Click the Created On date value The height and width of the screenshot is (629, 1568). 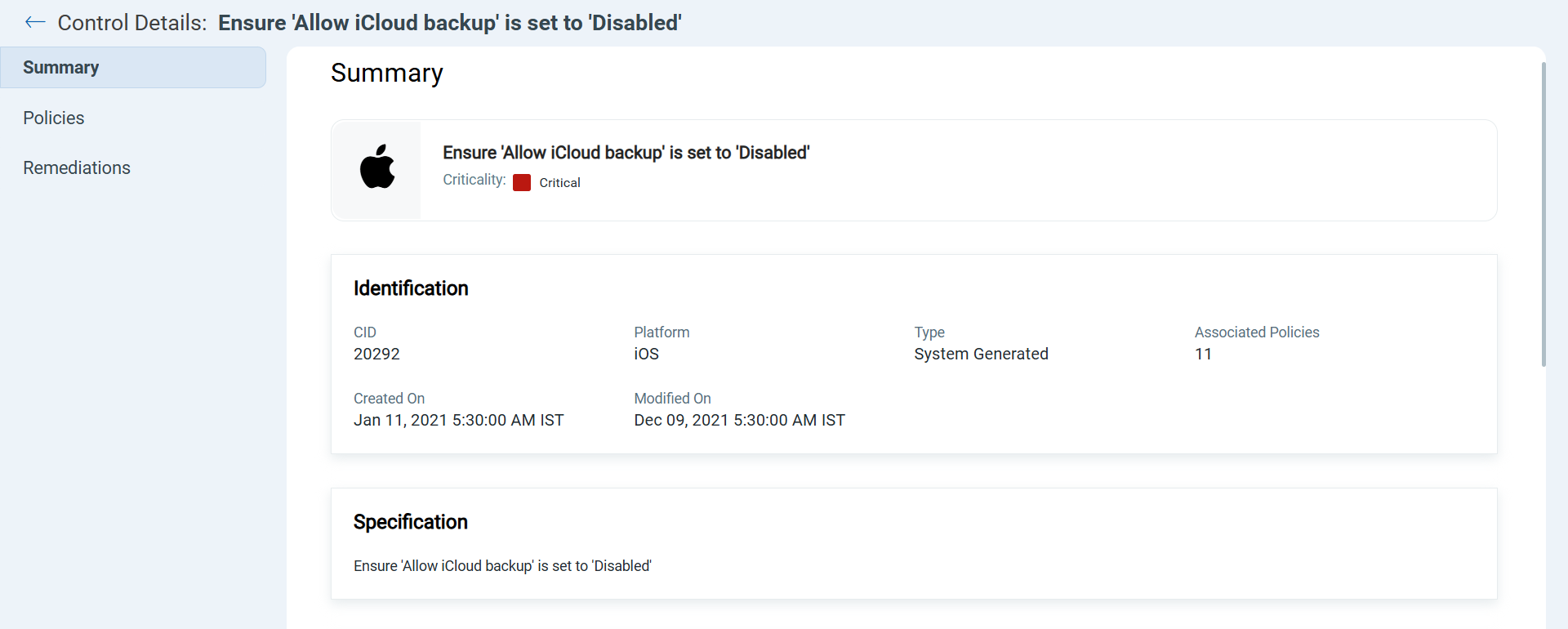click(458, 420)
